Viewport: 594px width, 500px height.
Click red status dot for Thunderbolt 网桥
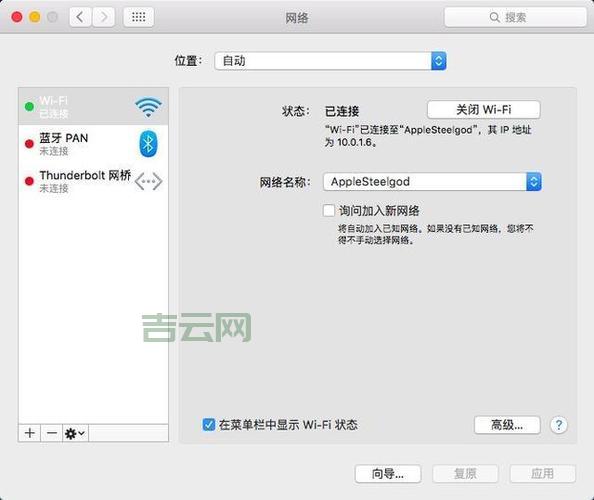point(29,181)
